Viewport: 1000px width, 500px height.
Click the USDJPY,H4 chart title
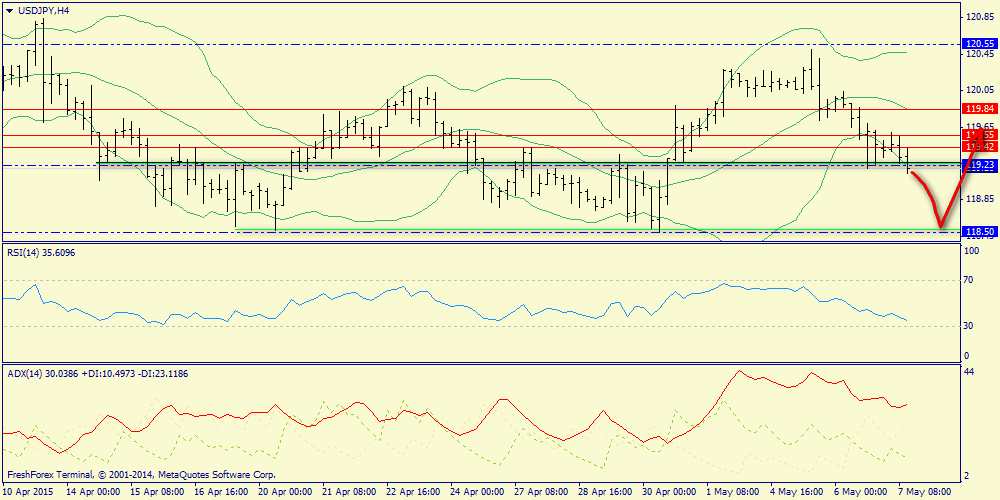[45, 10]
